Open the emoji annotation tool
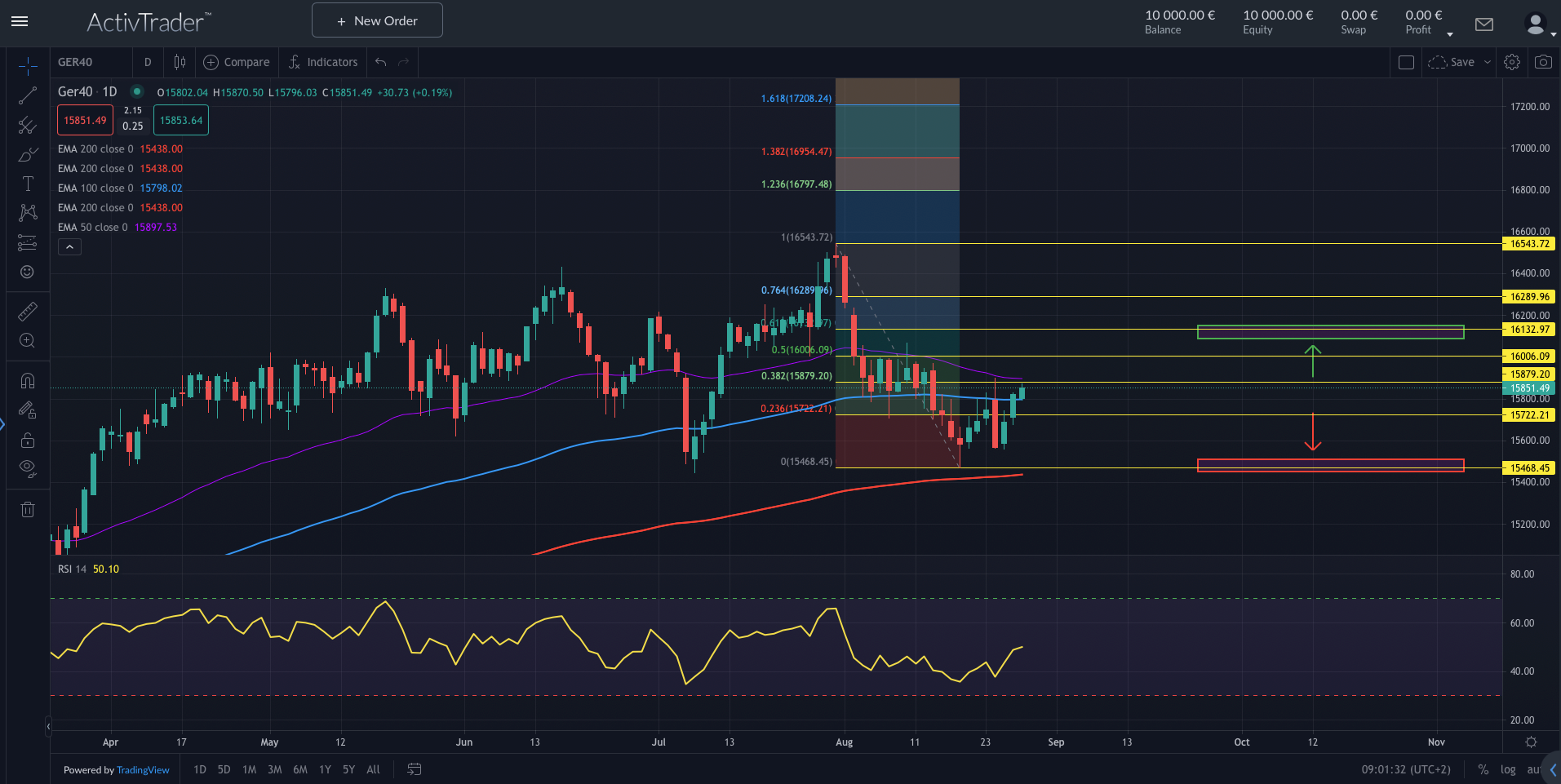 (x=27, y=272)
